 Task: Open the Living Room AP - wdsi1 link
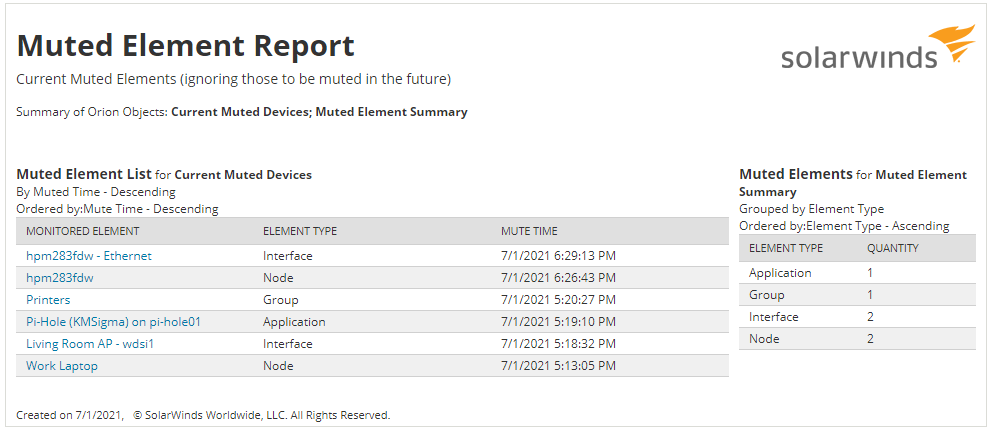tap(90, 344)
